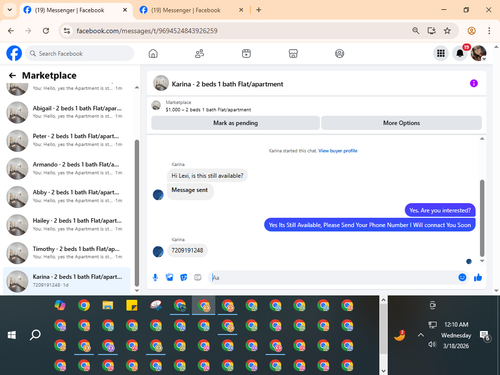Viewport: 500px width, 375px height.
Task: Select Karina's conversation in the list
Action: click(x=67, y=281)
